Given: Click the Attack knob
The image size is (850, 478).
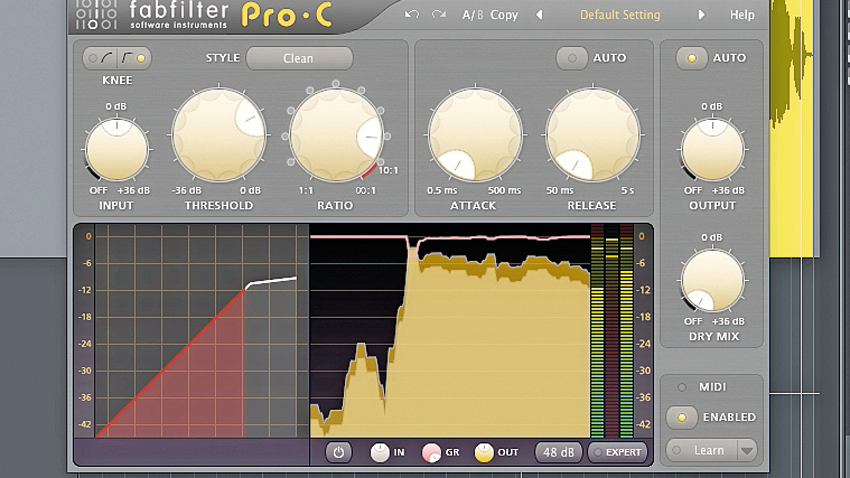Looking at the screenshot, I should (x=475, y=134).
